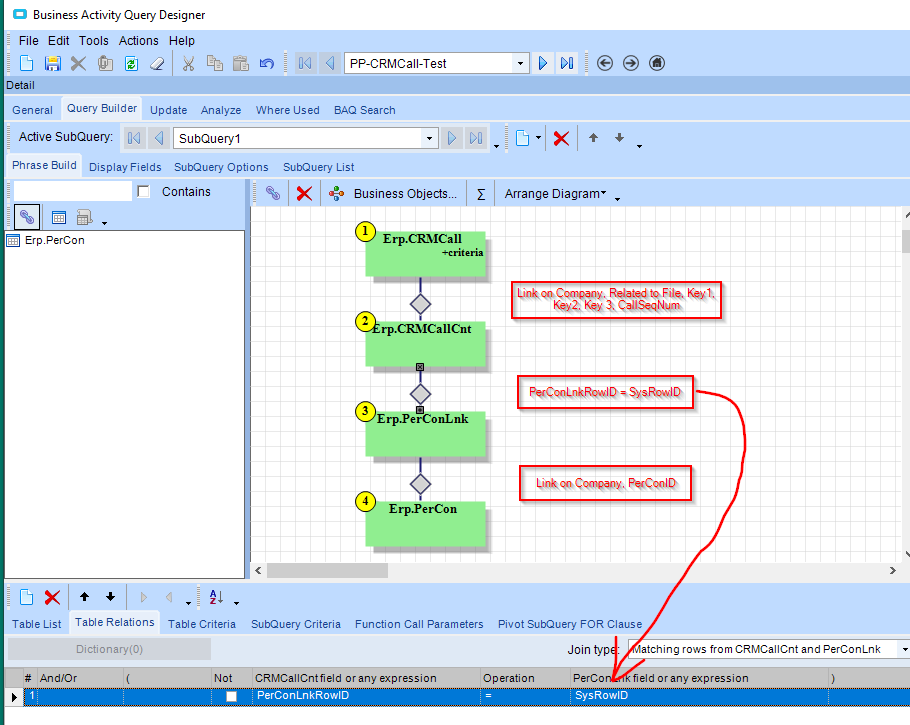The image size is (910, 725).
Task: Open the PP-CRMCall-Test BAQ dropdown
Action: coord(520,63)
